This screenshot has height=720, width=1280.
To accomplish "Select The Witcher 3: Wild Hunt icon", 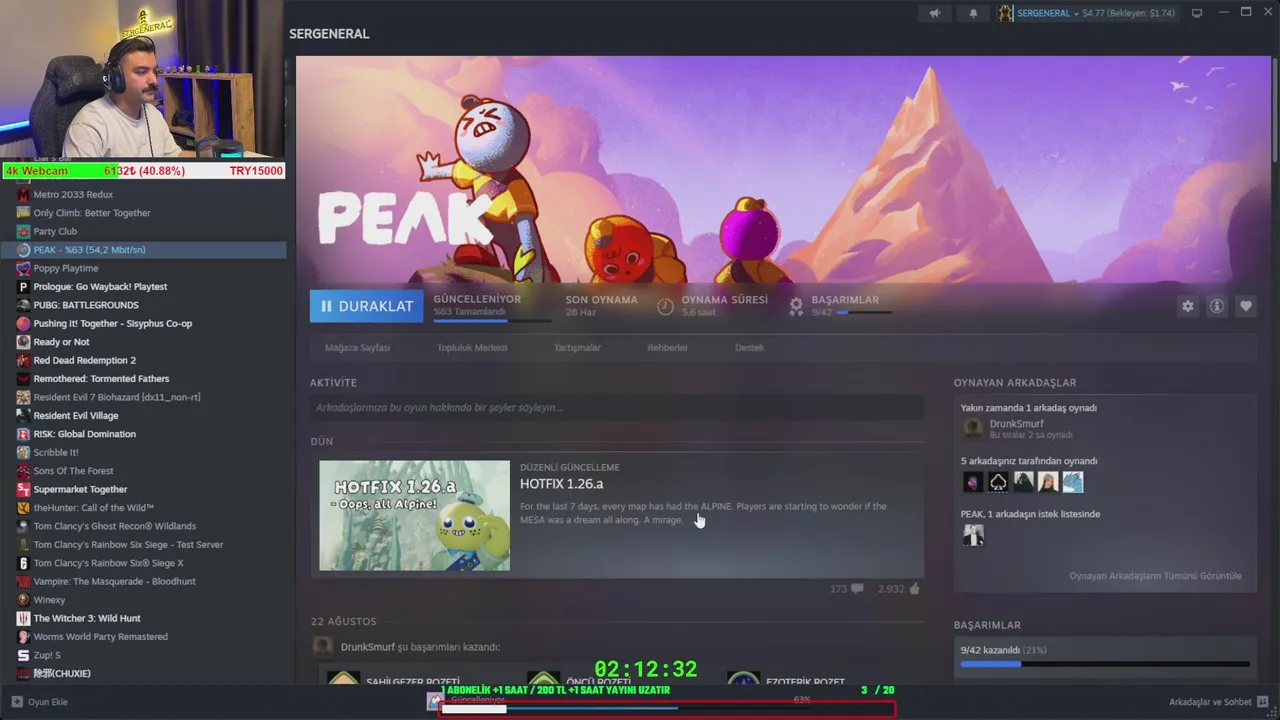I will (x=23, y=618).
